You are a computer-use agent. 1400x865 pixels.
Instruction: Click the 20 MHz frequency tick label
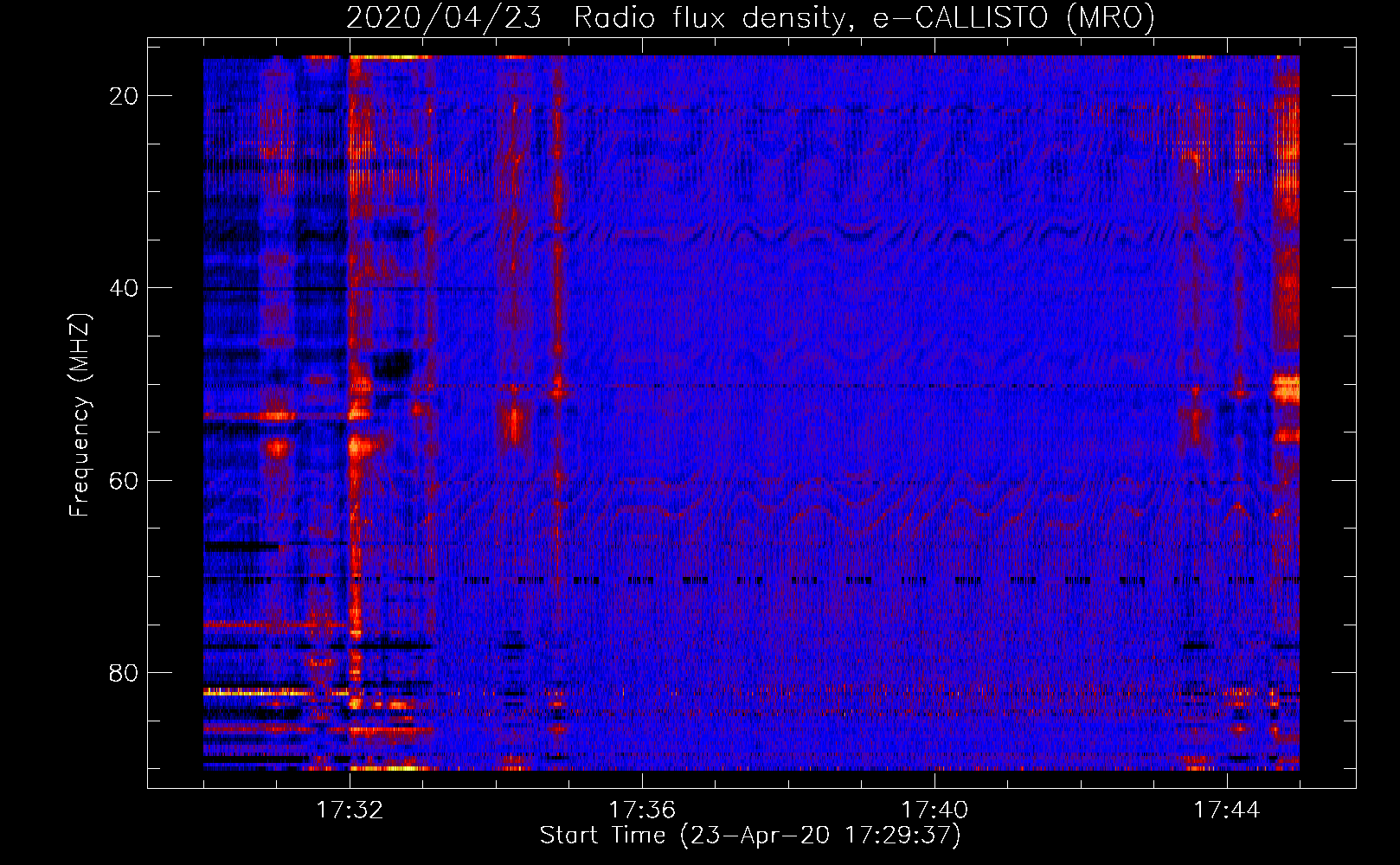pyautogui.click(x=124, y=96)
